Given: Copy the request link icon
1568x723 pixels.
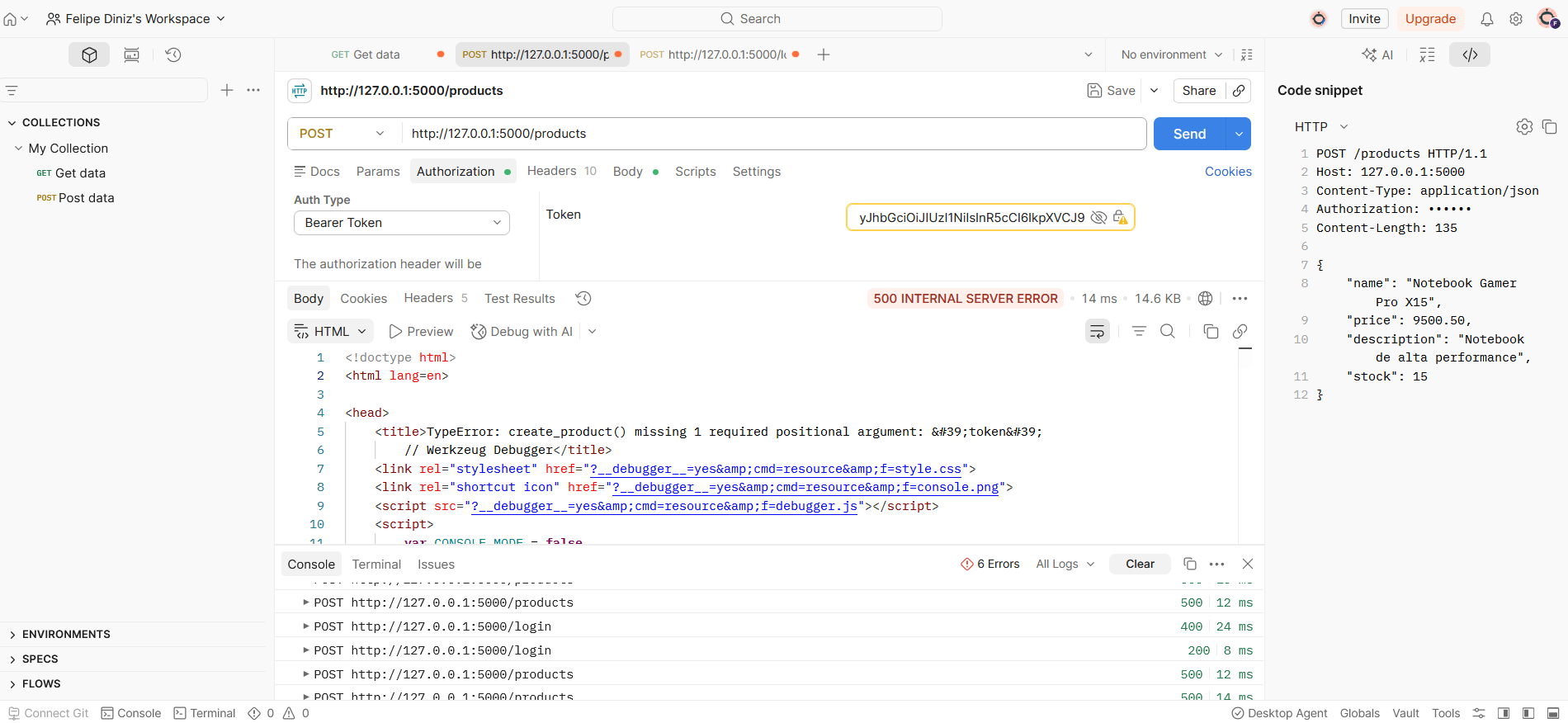Looking at the screenshot, I should (1239, 91).
